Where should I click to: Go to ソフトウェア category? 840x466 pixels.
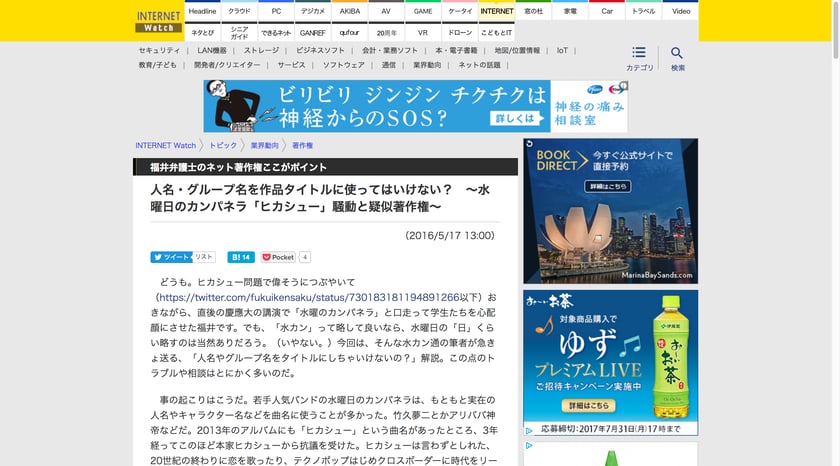pyautogui.click(x=343, y=65)
